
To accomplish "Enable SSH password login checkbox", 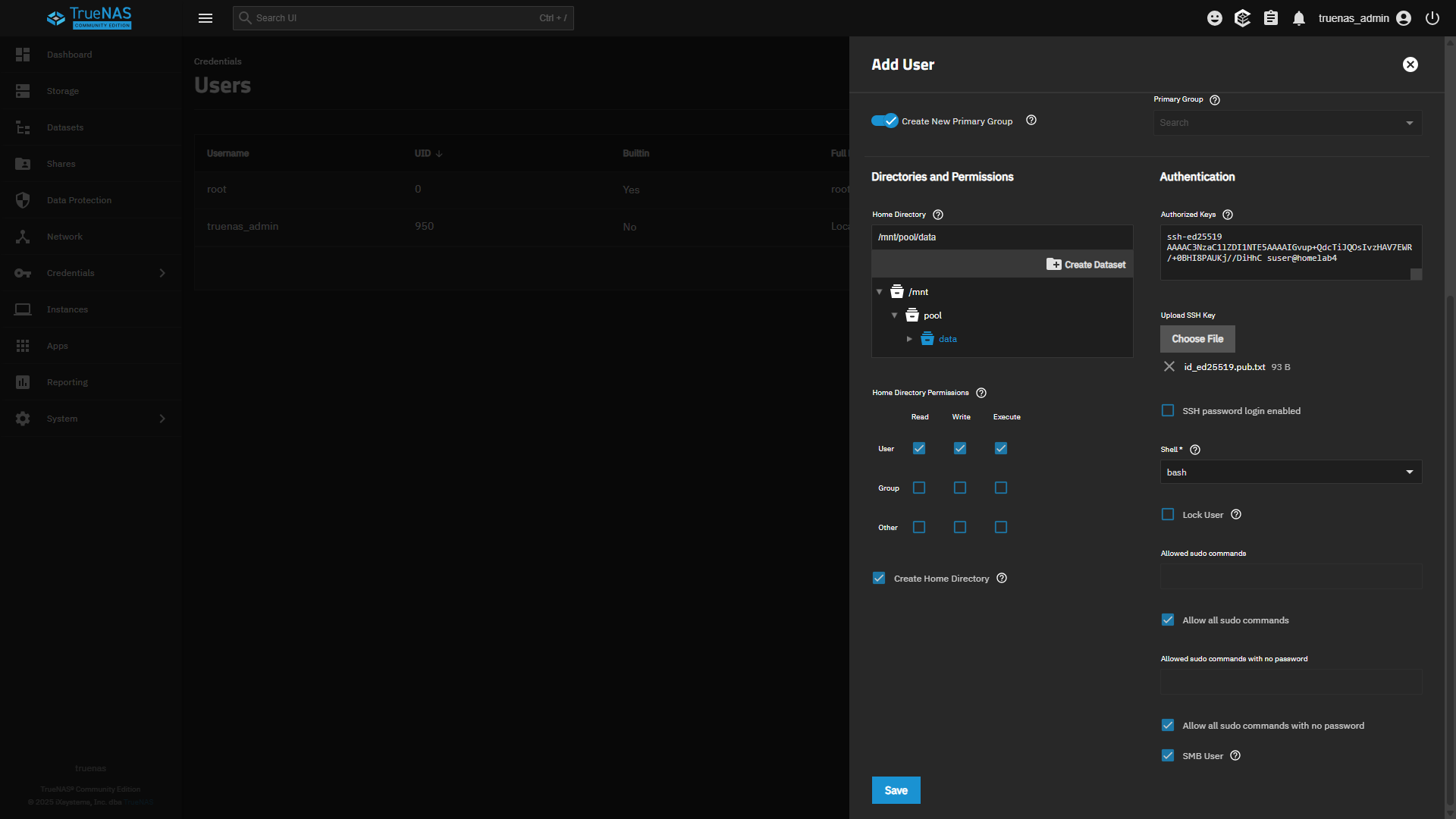I will tap(1168, 411).
